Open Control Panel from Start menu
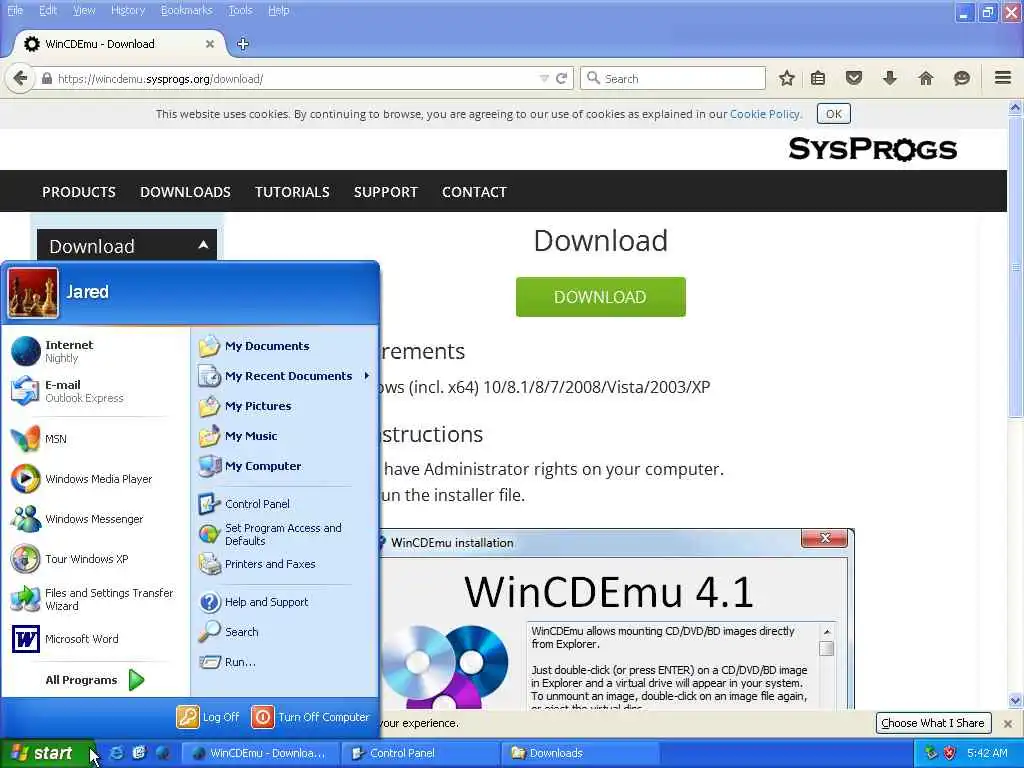 coord(285,504)
